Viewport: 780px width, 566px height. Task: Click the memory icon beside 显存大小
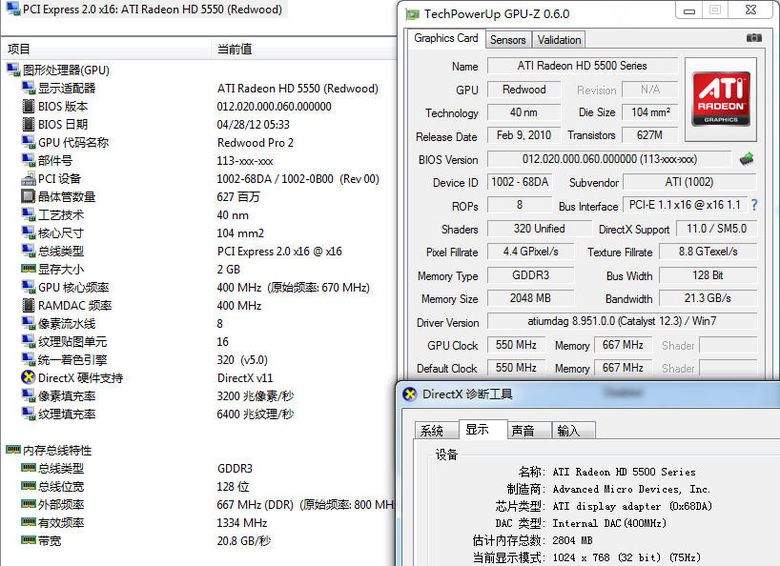coord(28,269)
